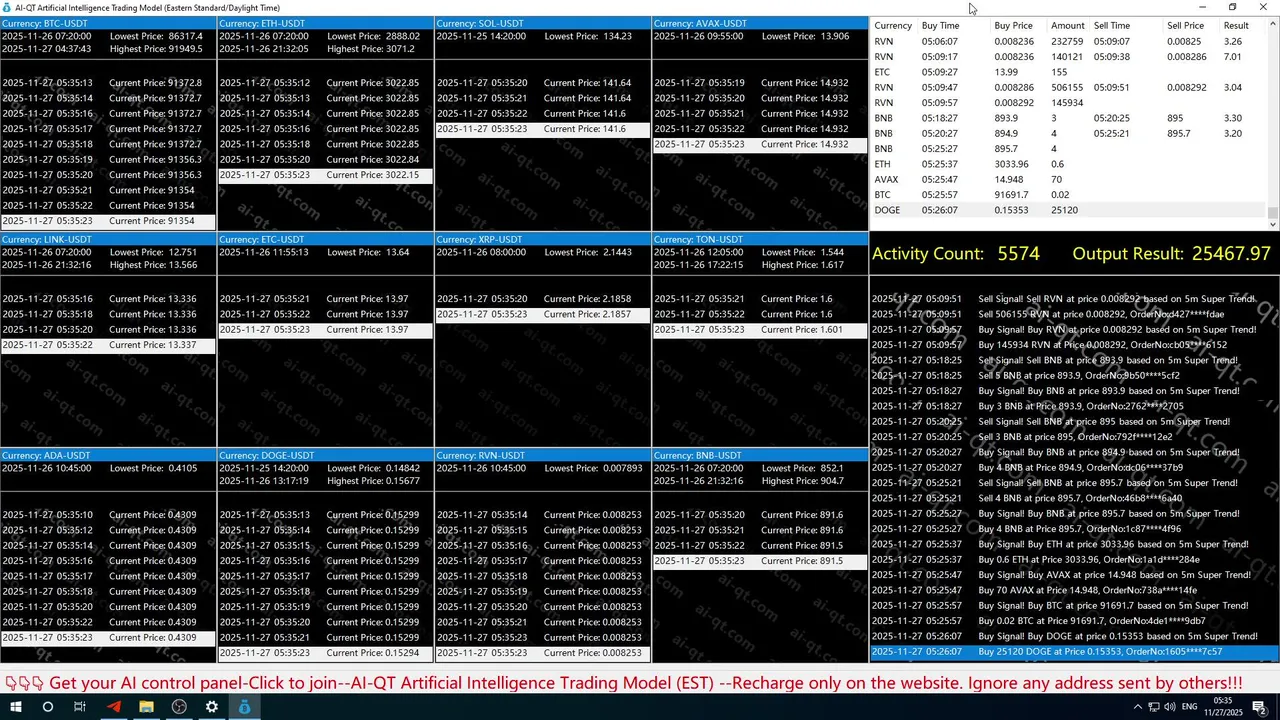1280x720 pixels.
Task: Click the Currency: BTC-USDT panel header
Action: point(108,23)
